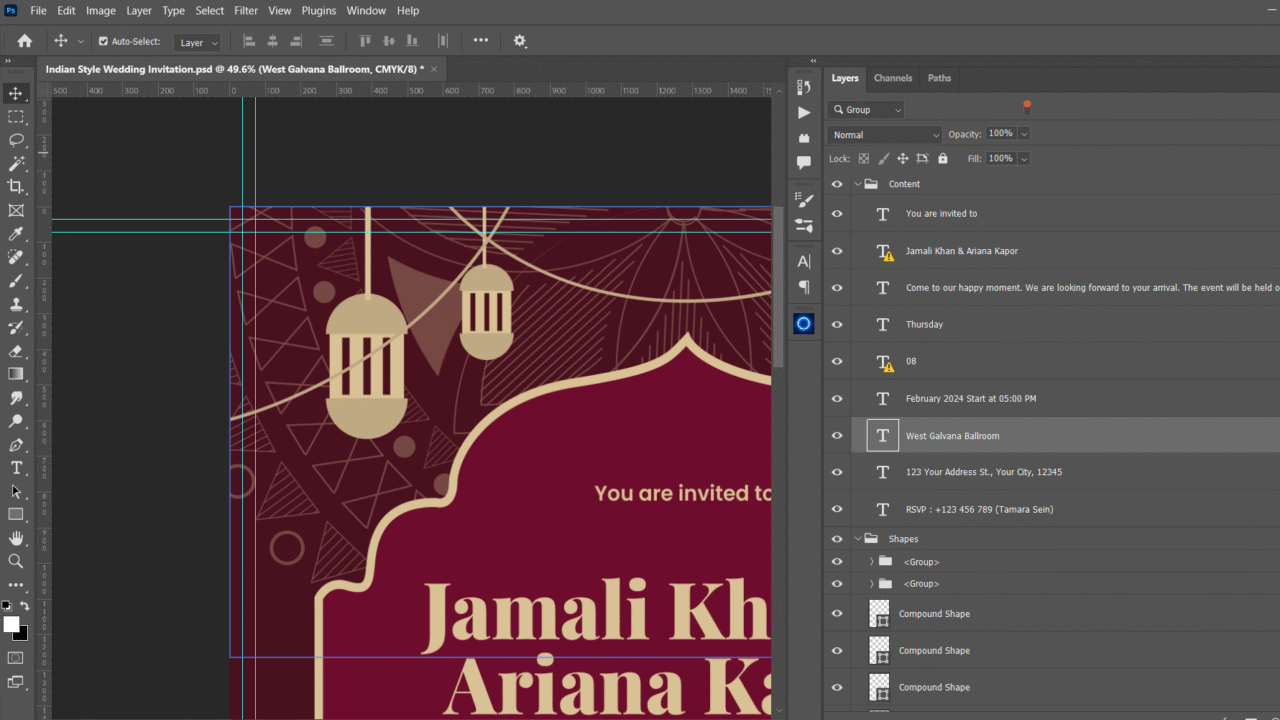Open the Auto-Select Layer dropdown
1280x720 pixels.
click(x=197, y=43)
